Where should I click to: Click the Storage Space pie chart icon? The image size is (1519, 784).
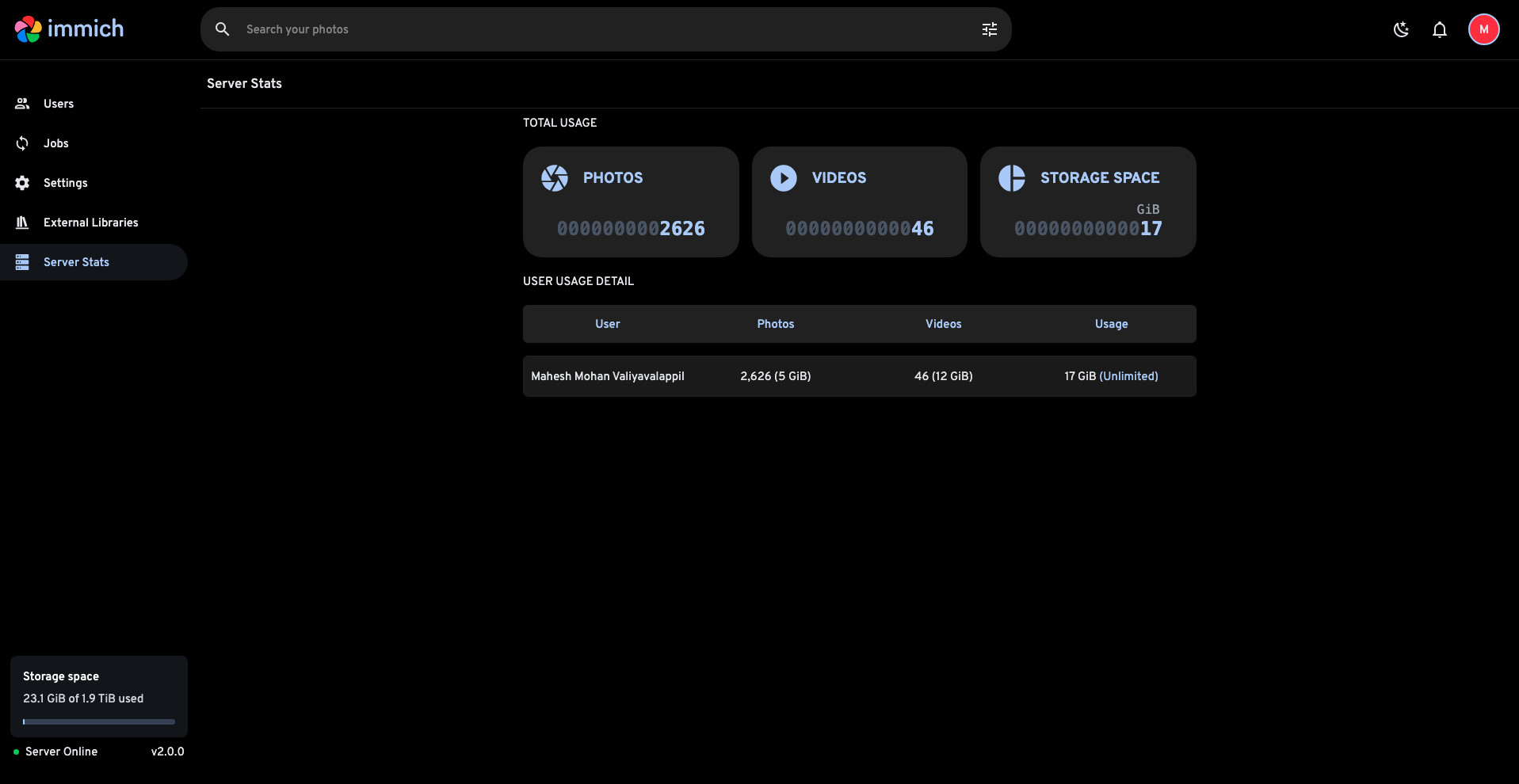pyautogui.click(x=1012, y=177)
